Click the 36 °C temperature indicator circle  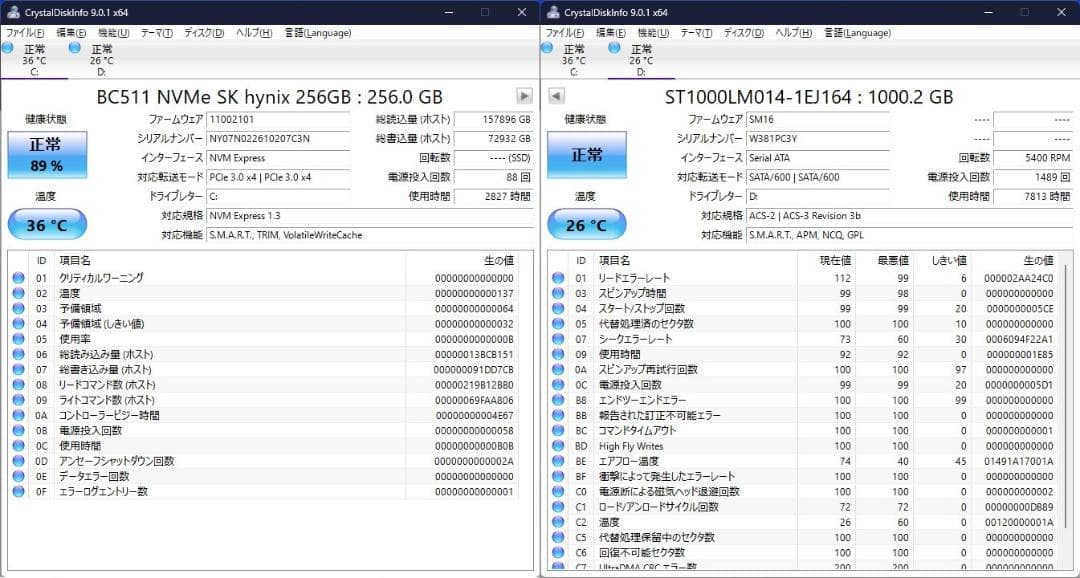tap(46, 223)
